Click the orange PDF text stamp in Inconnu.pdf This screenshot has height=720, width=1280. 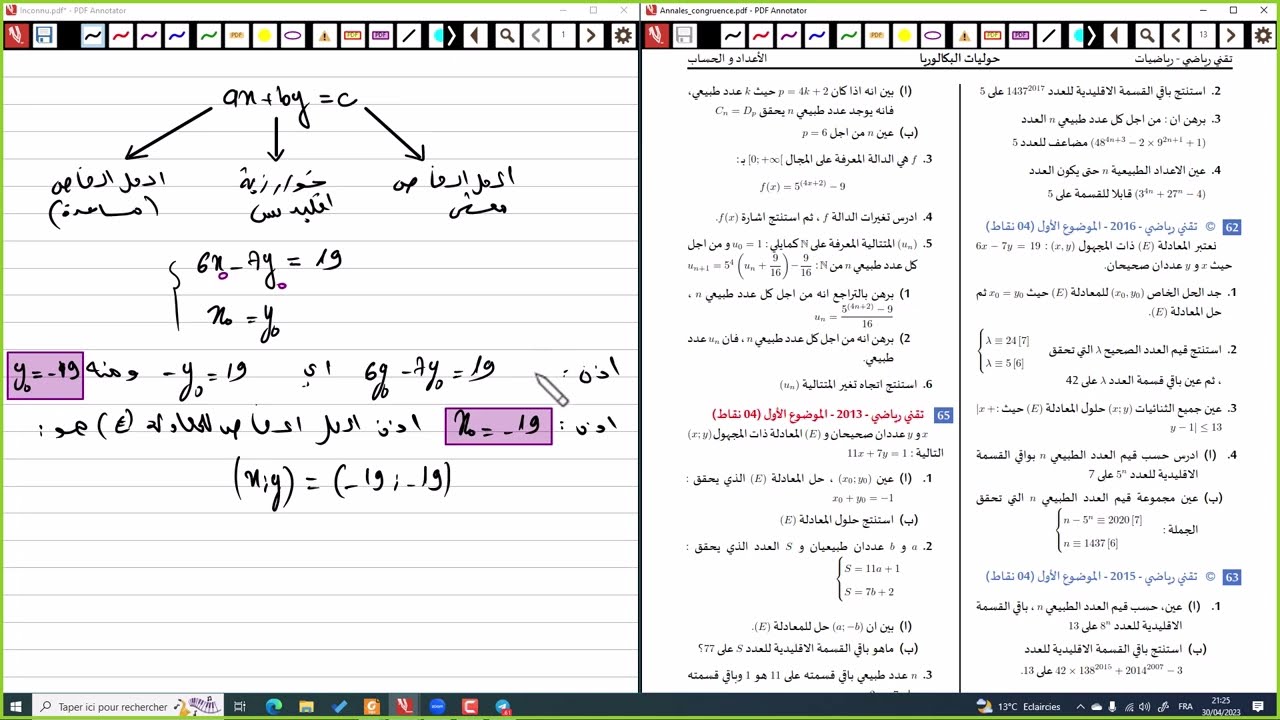click(x=236, y=36)
